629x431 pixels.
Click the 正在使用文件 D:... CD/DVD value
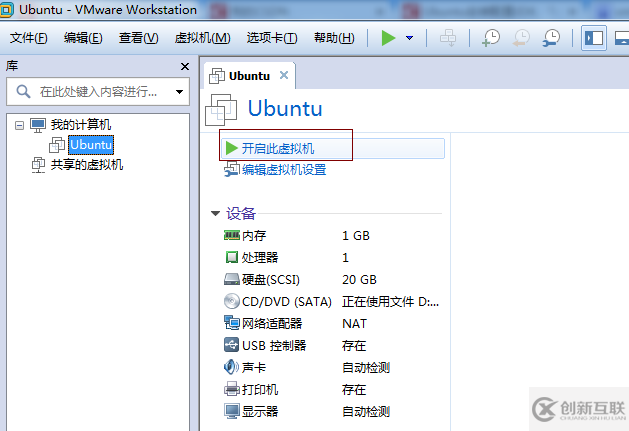390,301
